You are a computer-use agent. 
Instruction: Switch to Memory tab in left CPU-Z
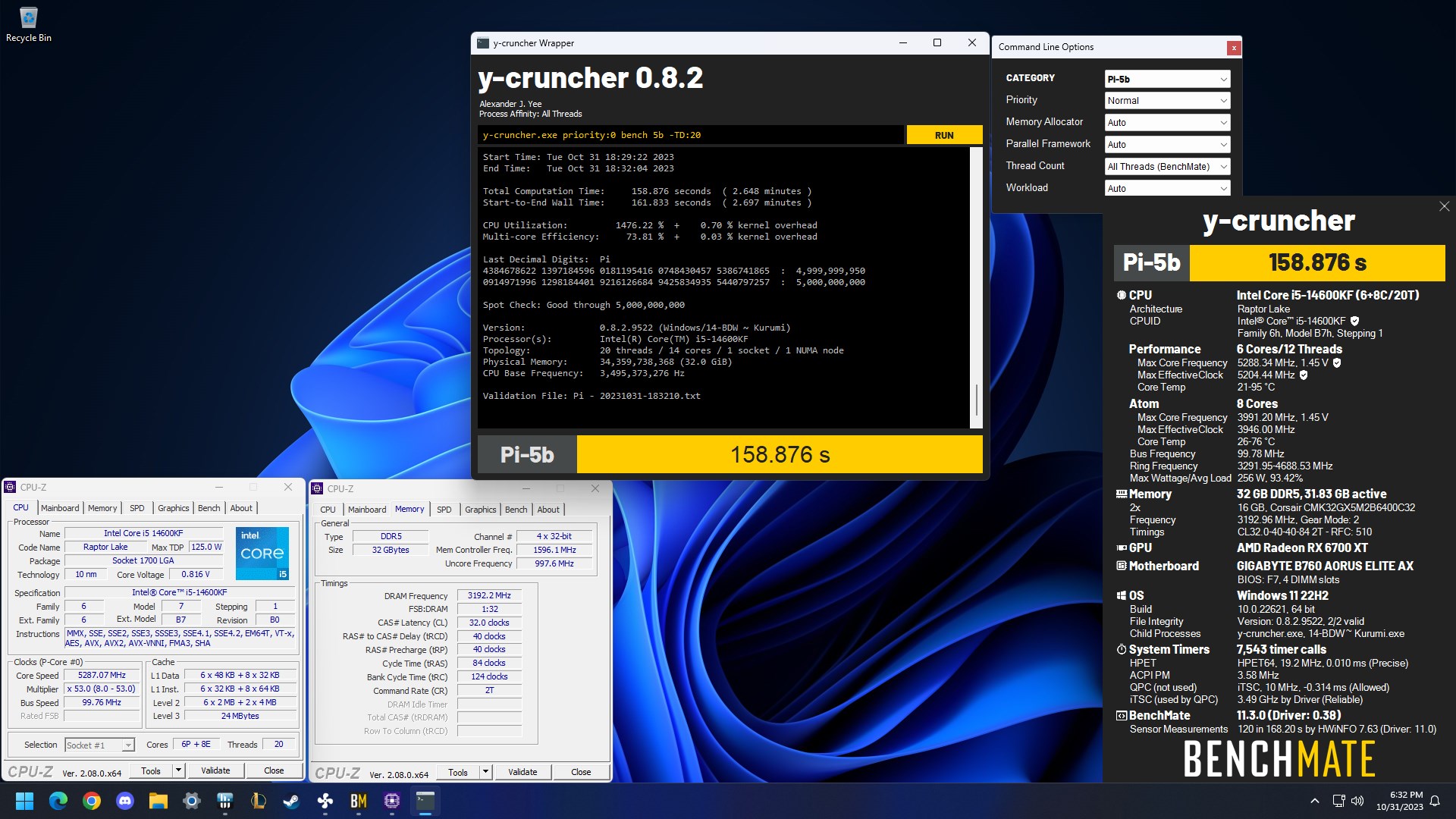click(x=102, y=508)
